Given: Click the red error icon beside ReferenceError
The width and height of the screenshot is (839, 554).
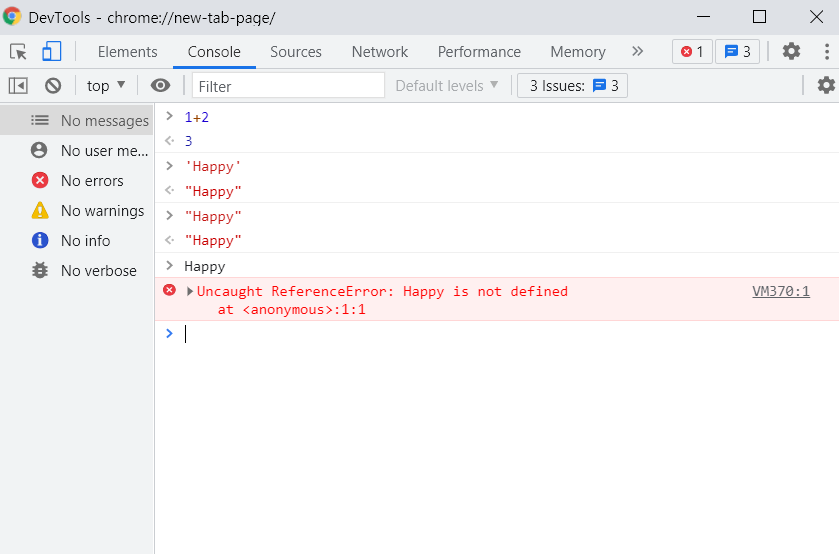Looking at the screenshot, I should pyautogui.click(x=170, y=291).
